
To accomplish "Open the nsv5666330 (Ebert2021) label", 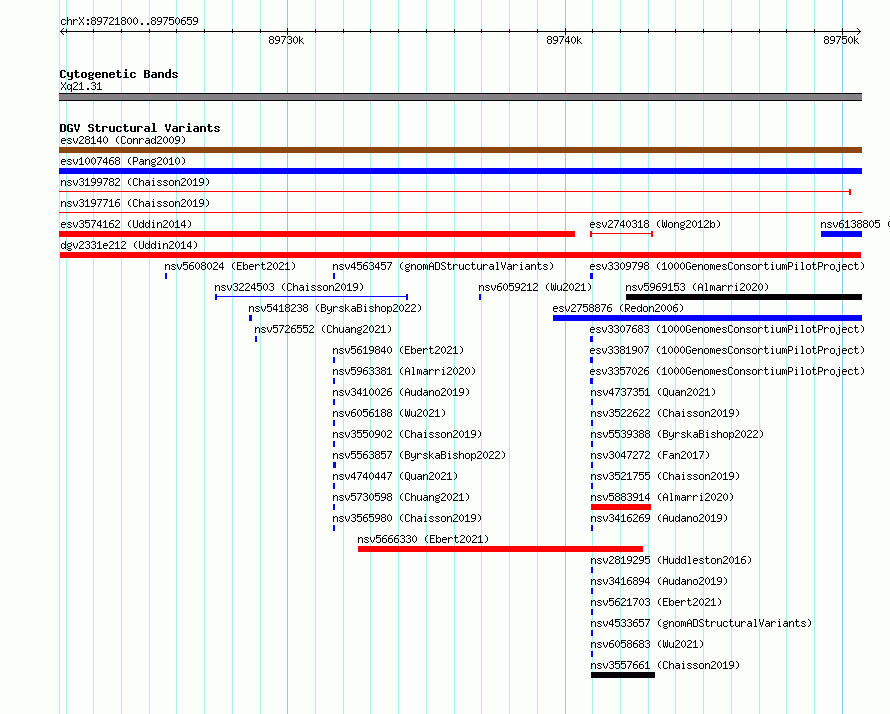I will point(423,539).
